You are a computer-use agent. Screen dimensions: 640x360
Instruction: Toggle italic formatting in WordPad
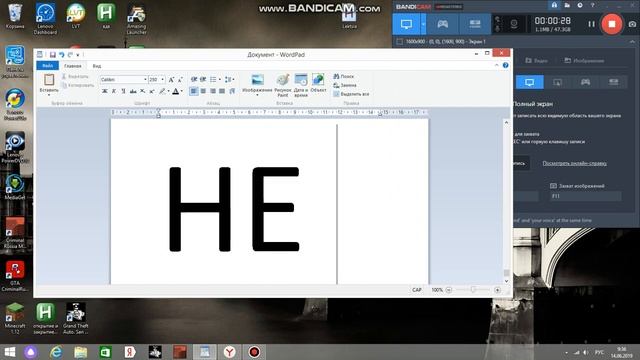click(114, 91)
